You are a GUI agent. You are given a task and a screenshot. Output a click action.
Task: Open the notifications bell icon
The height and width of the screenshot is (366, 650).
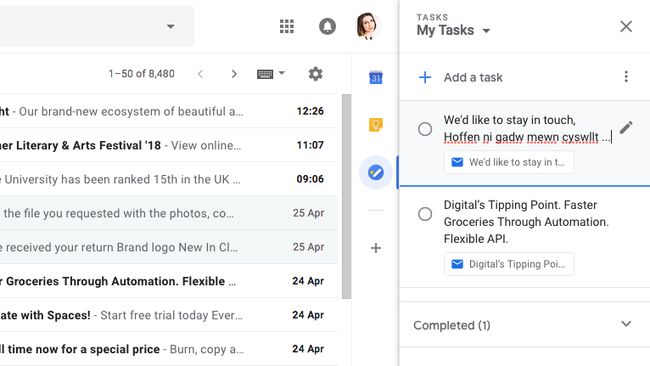[x=327, y=27]
